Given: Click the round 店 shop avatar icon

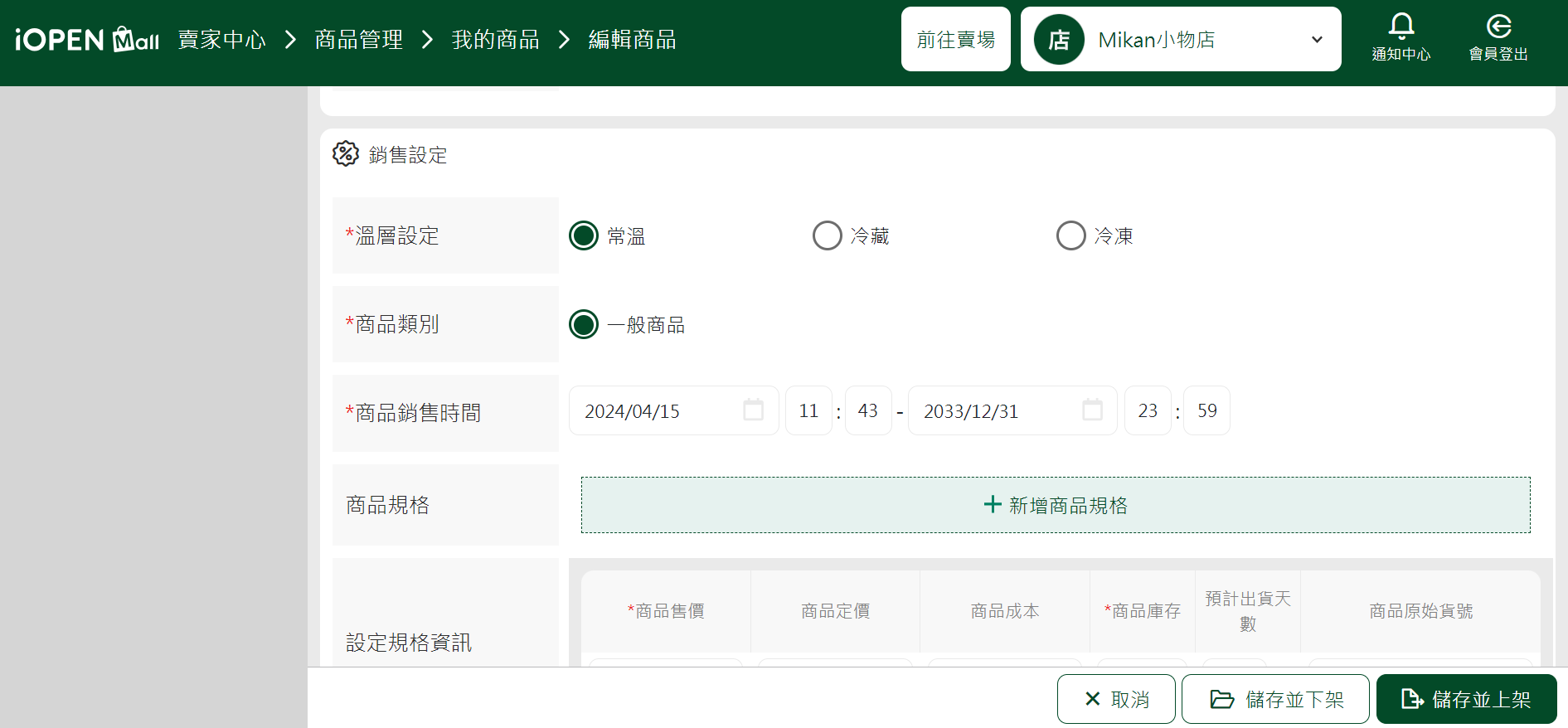Looking at the screenshot, I should 1059,40.
